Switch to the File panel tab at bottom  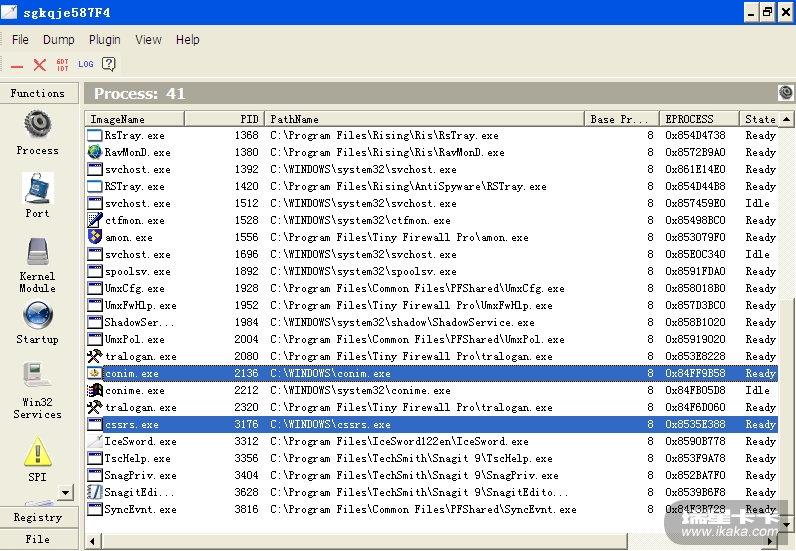(39, 539)
